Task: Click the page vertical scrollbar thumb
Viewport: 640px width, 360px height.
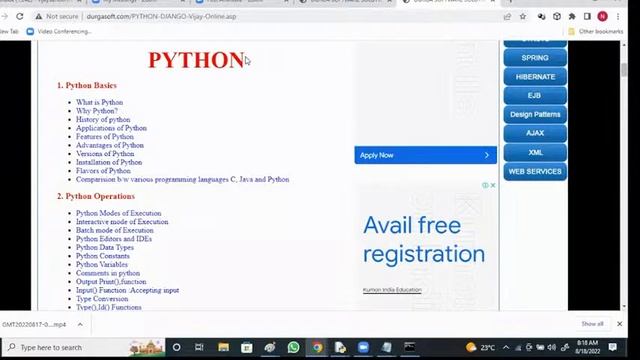Action: point(624,70)
